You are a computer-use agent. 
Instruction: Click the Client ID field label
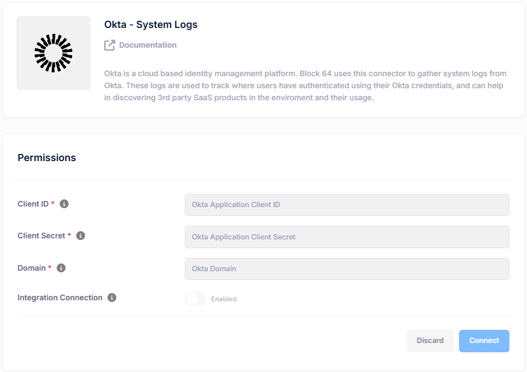click(33, 204)
